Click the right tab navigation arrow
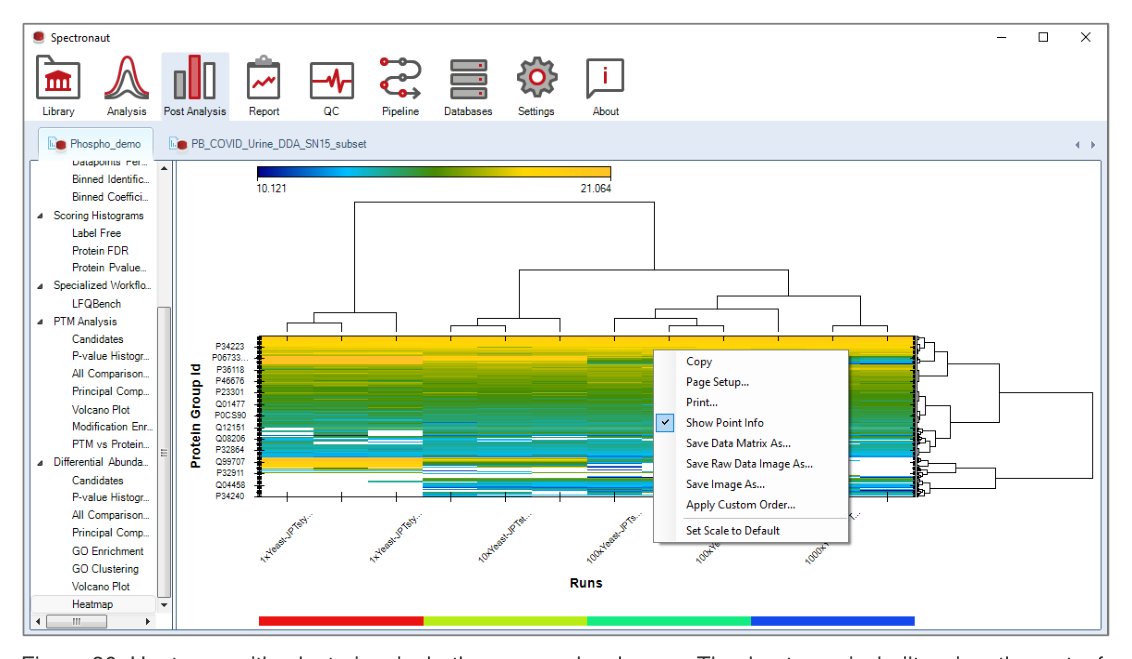Viewport: 1132px width, 659px height. (1093, 144)
